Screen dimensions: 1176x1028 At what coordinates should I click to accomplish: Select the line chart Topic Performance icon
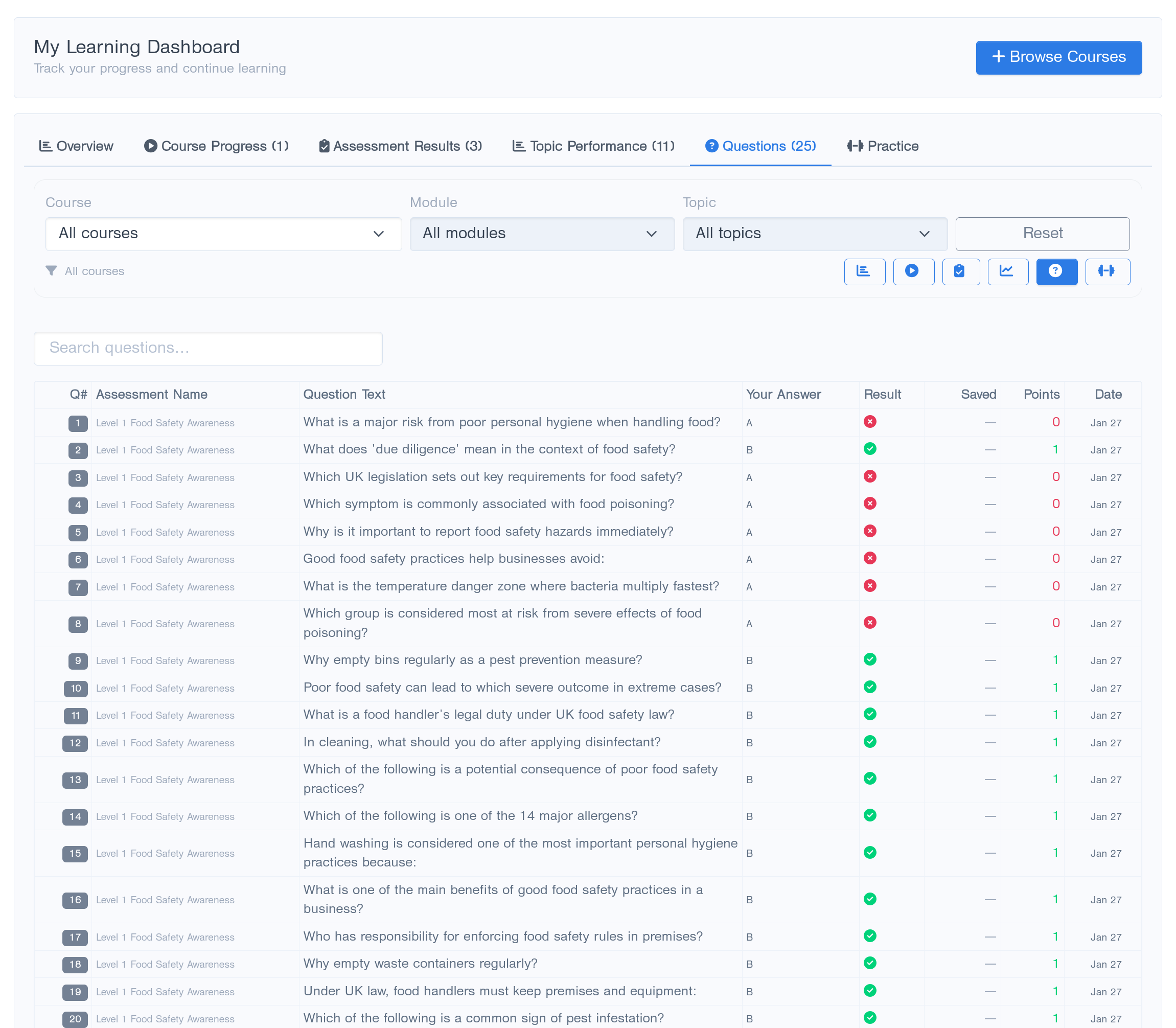click(x=1008, y=272)
